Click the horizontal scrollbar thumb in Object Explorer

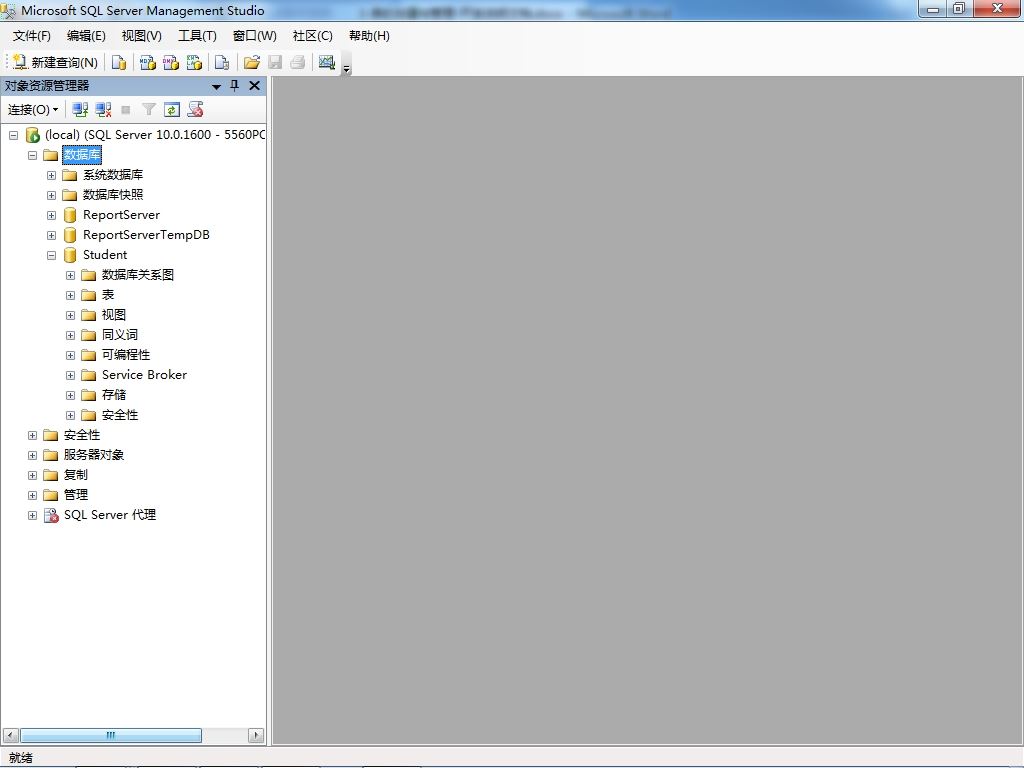[x=111, y=735]
